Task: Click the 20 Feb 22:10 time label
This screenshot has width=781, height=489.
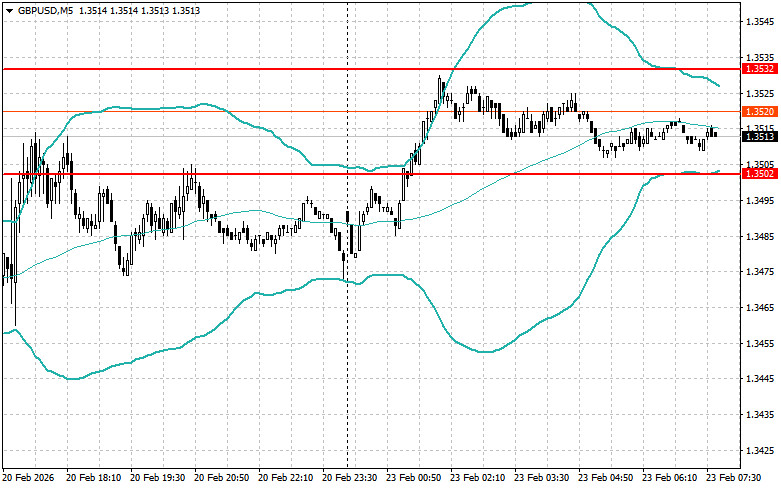Action: 285,478
